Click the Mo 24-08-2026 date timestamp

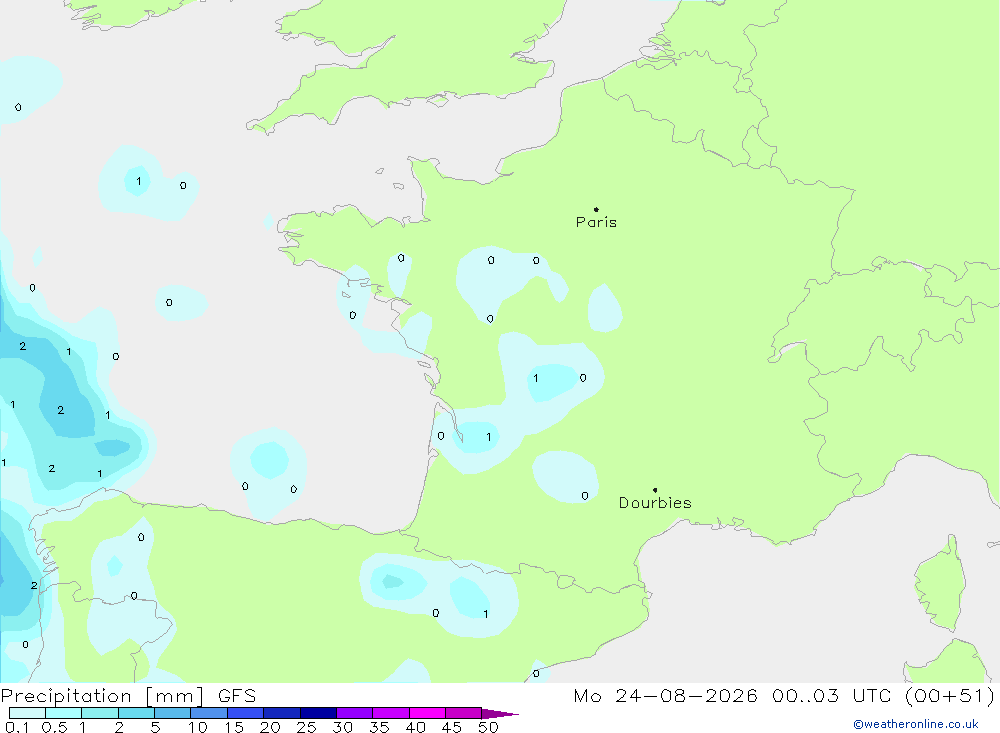[x=665, y=695]
